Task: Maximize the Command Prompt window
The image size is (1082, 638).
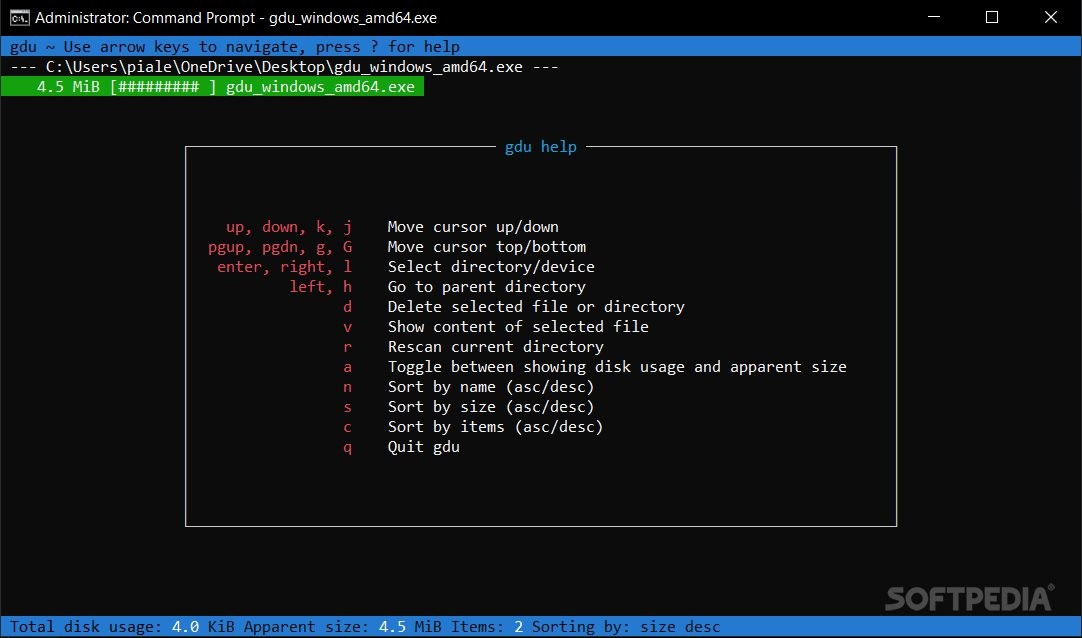Action: (992, 17)
